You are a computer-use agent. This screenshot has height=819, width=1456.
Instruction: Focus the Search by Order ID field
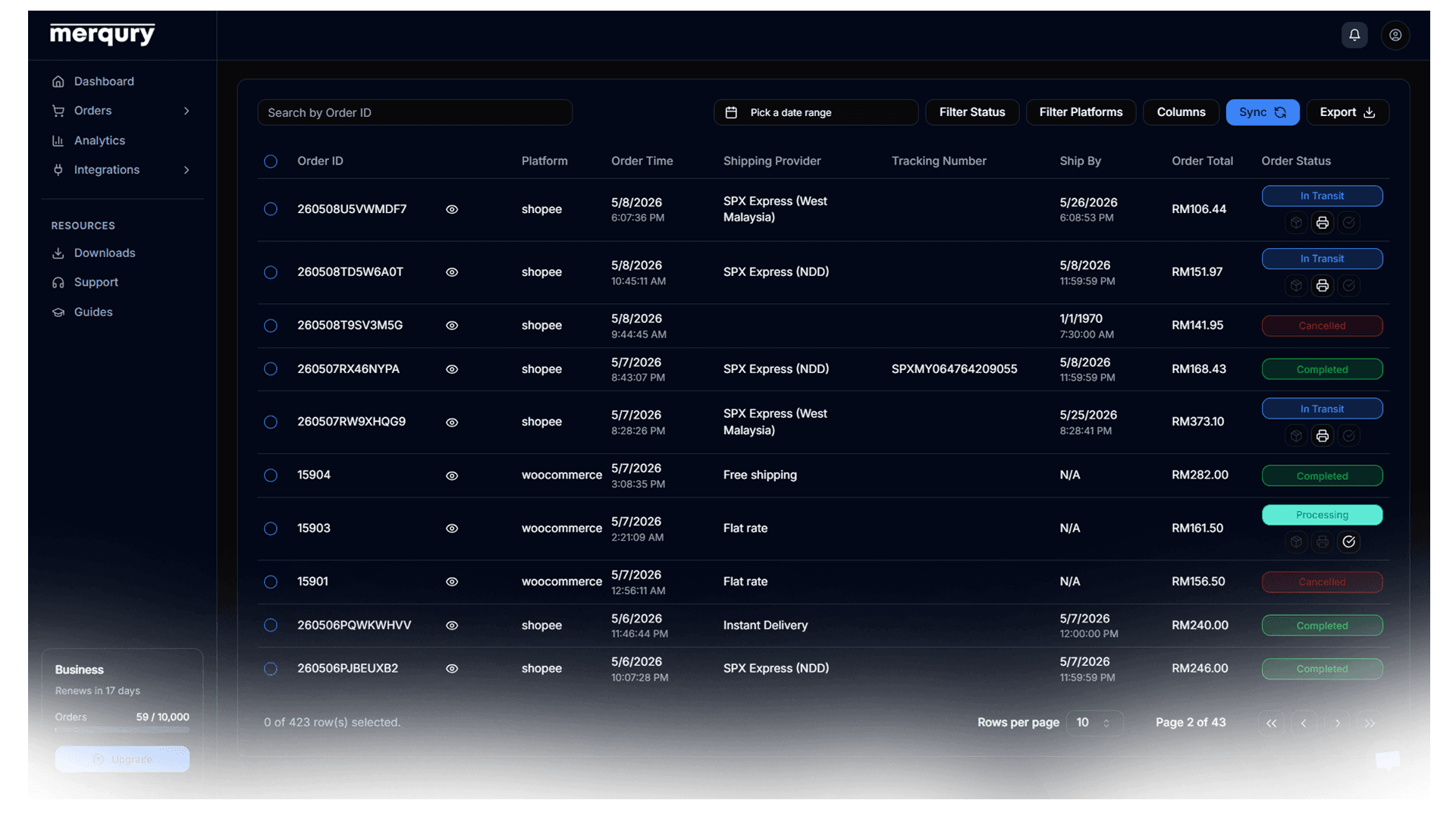(415, 112)
